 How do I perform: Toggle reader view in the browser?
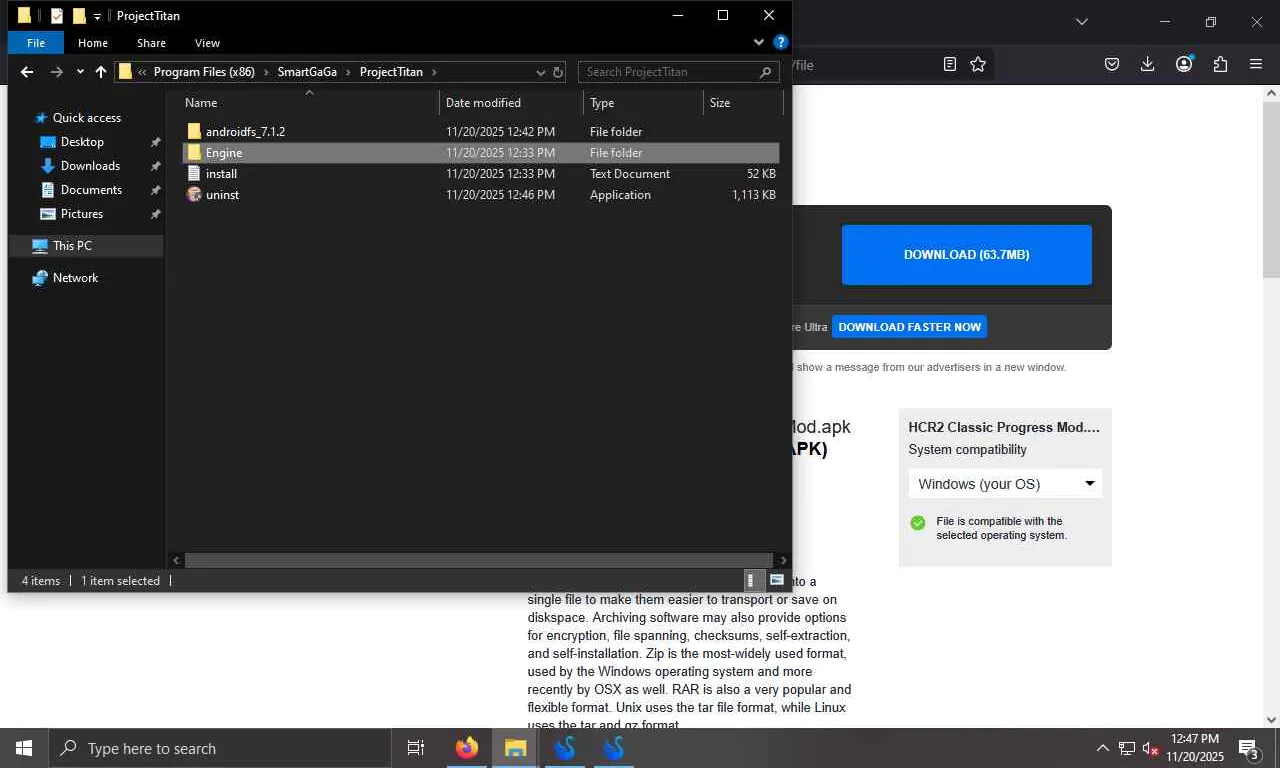pyautogui.click(x=950, y=64)
